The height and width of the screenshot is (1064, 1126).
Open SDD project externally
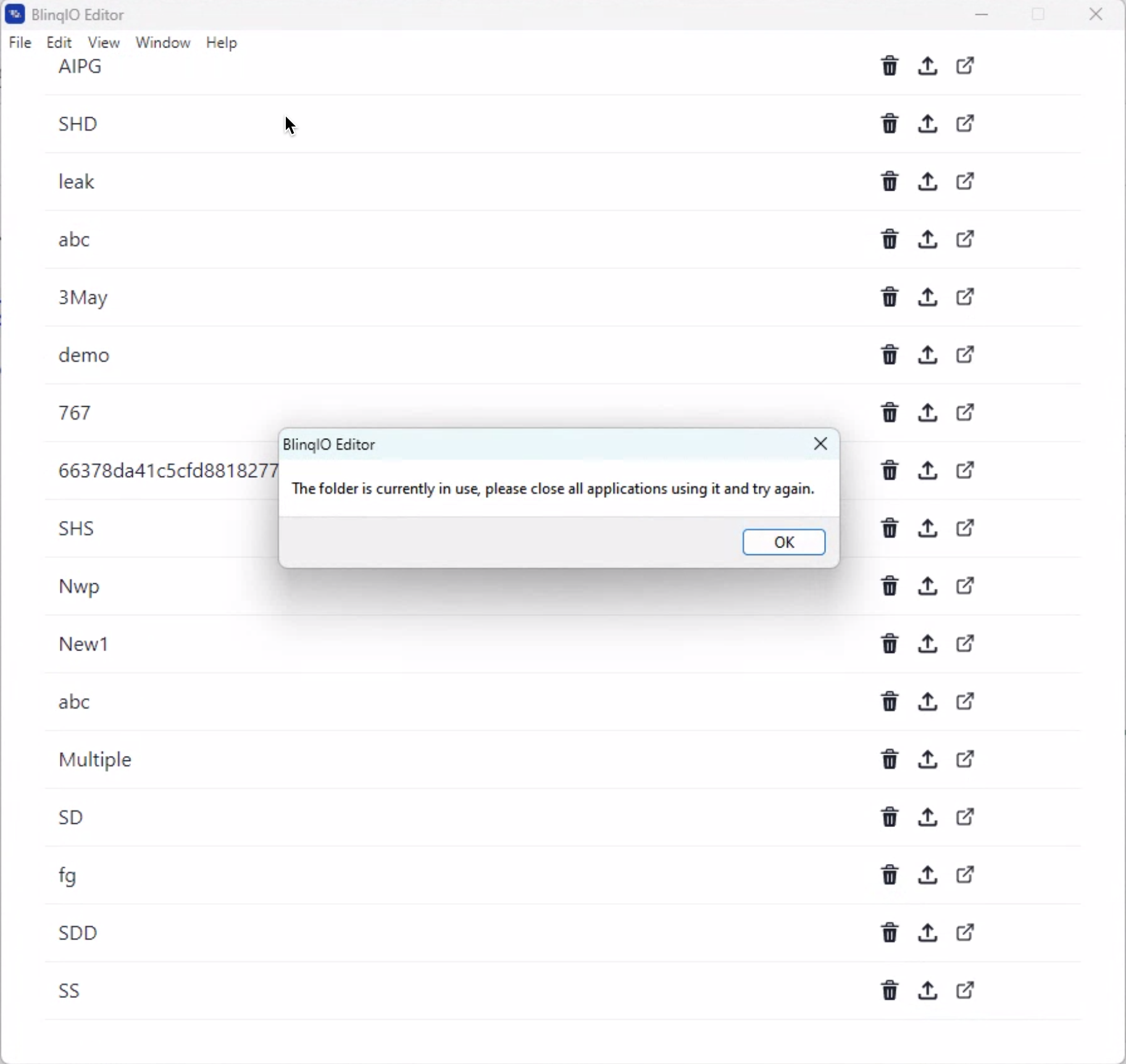965,933
